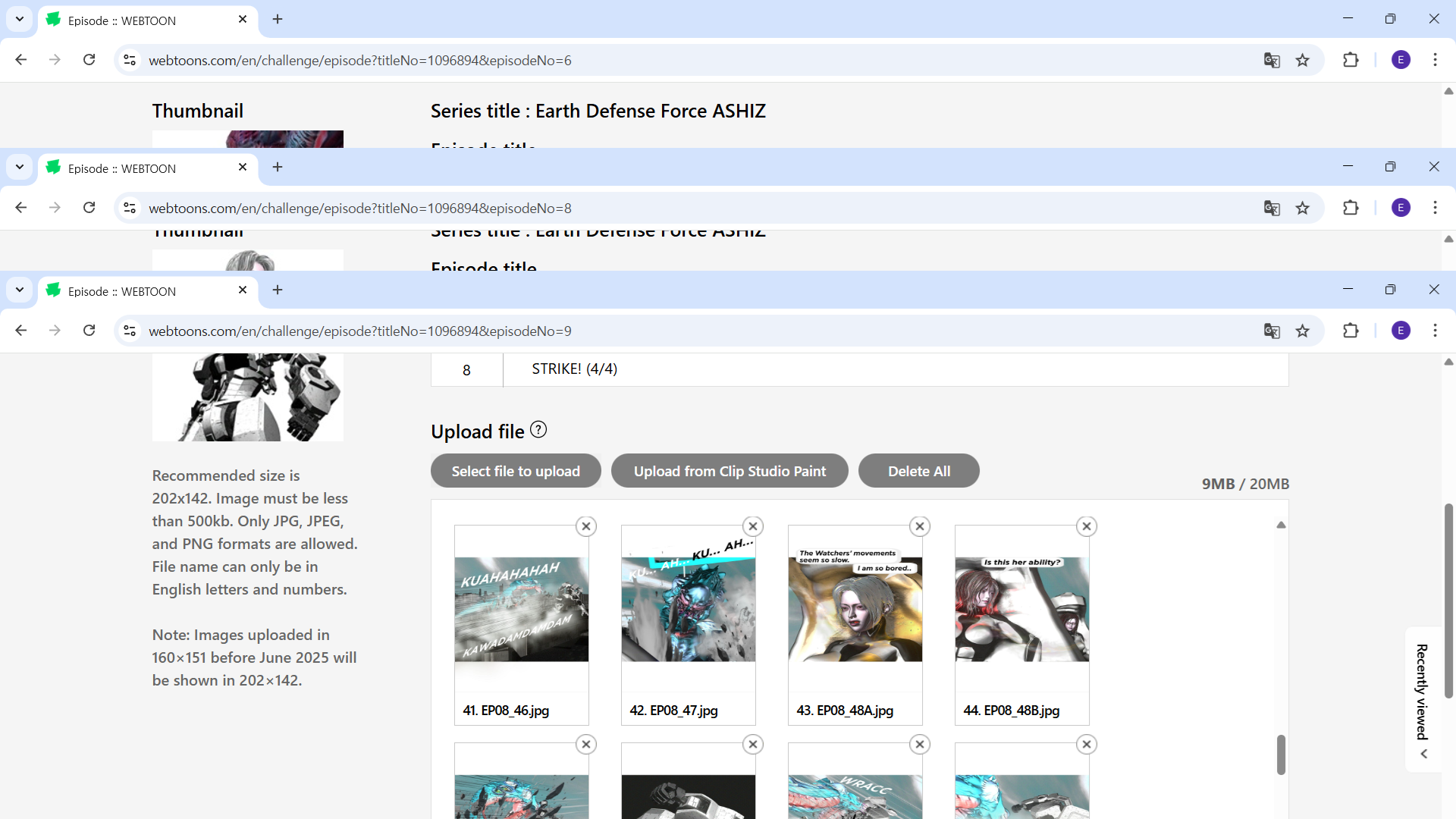Viewport: 1456px width, 819px height.
Task: Remove image 44. EP08_48B.jpg
Action: click(x=1087, y=526)
